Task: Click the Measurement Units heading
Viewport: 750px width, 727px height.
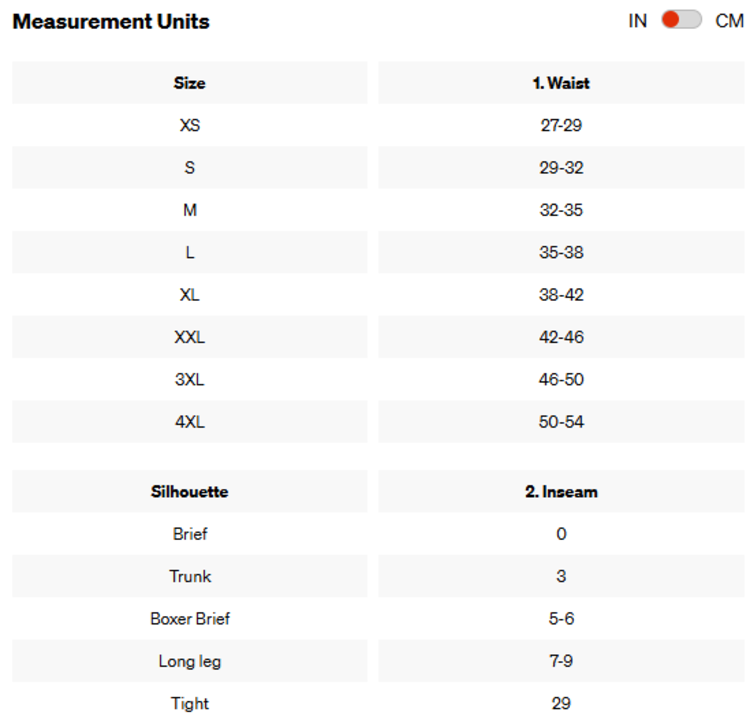Action: [x=111, y=21]
